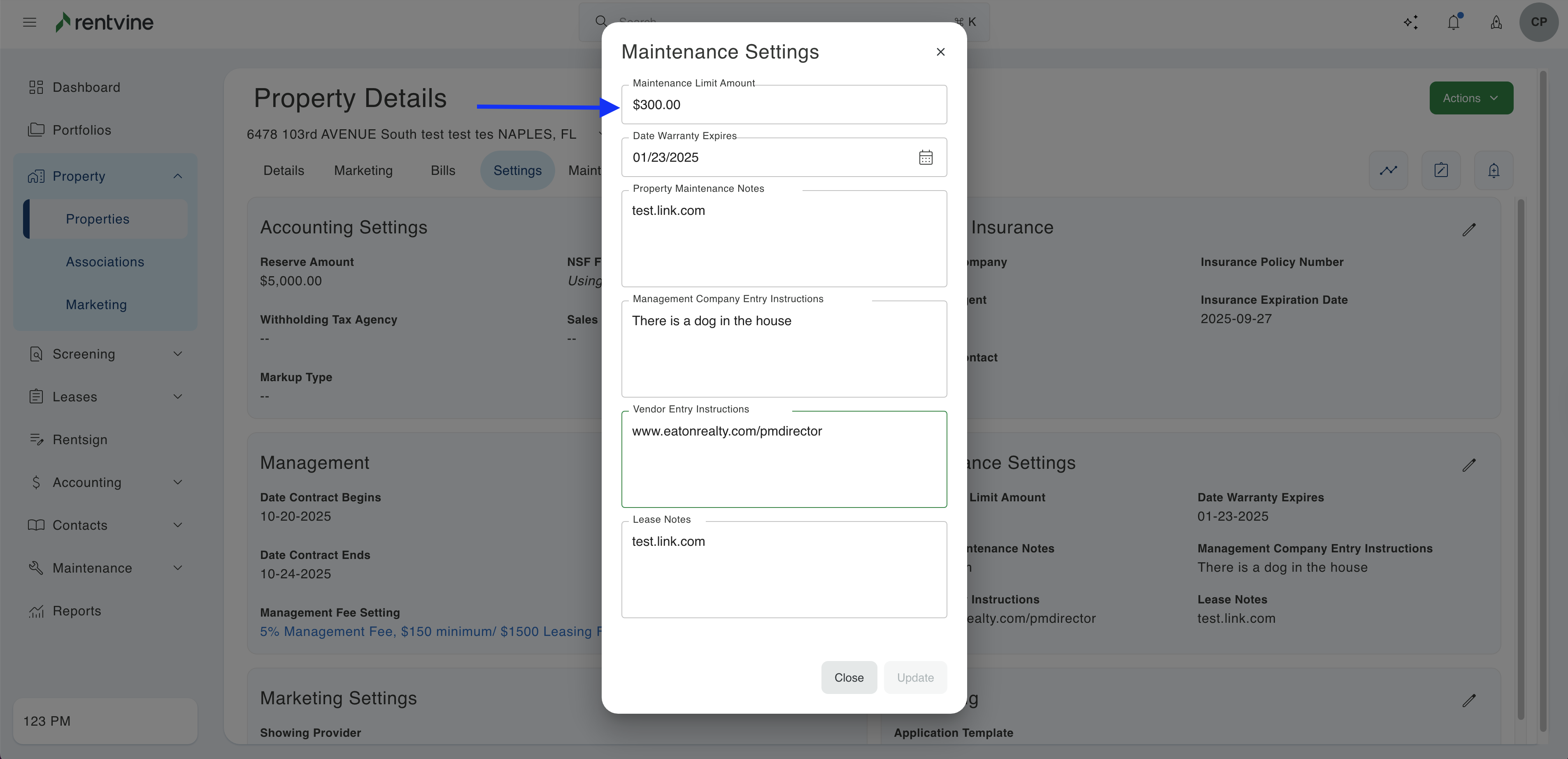This screenshot has height=759, width=1568.
Task: Open the AI sparkle assistant icon
Action: (1410, 23)
